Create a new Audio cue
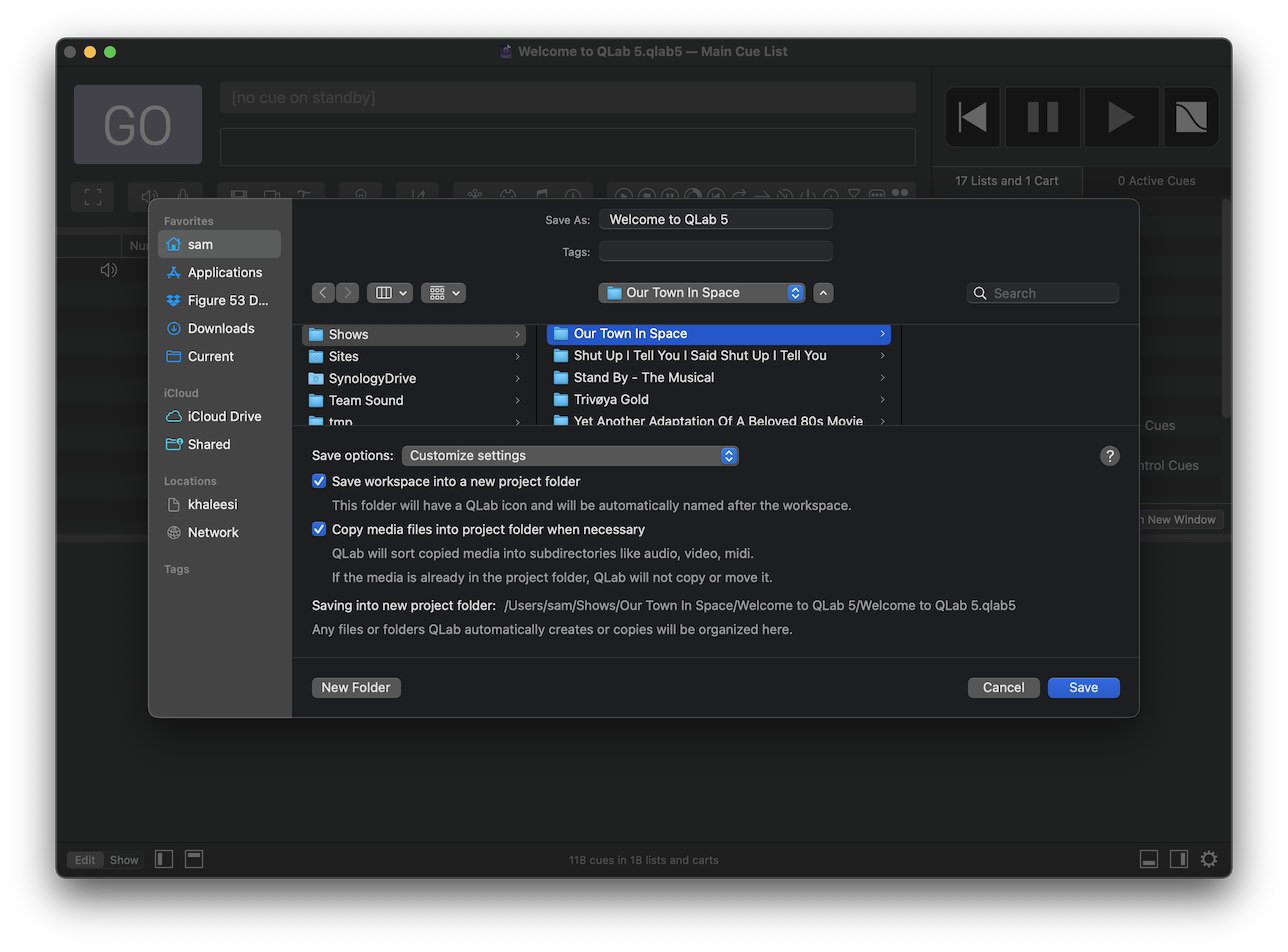Image resolution: width=1288 pixels, height=952 pixels. tap(148, 196)
